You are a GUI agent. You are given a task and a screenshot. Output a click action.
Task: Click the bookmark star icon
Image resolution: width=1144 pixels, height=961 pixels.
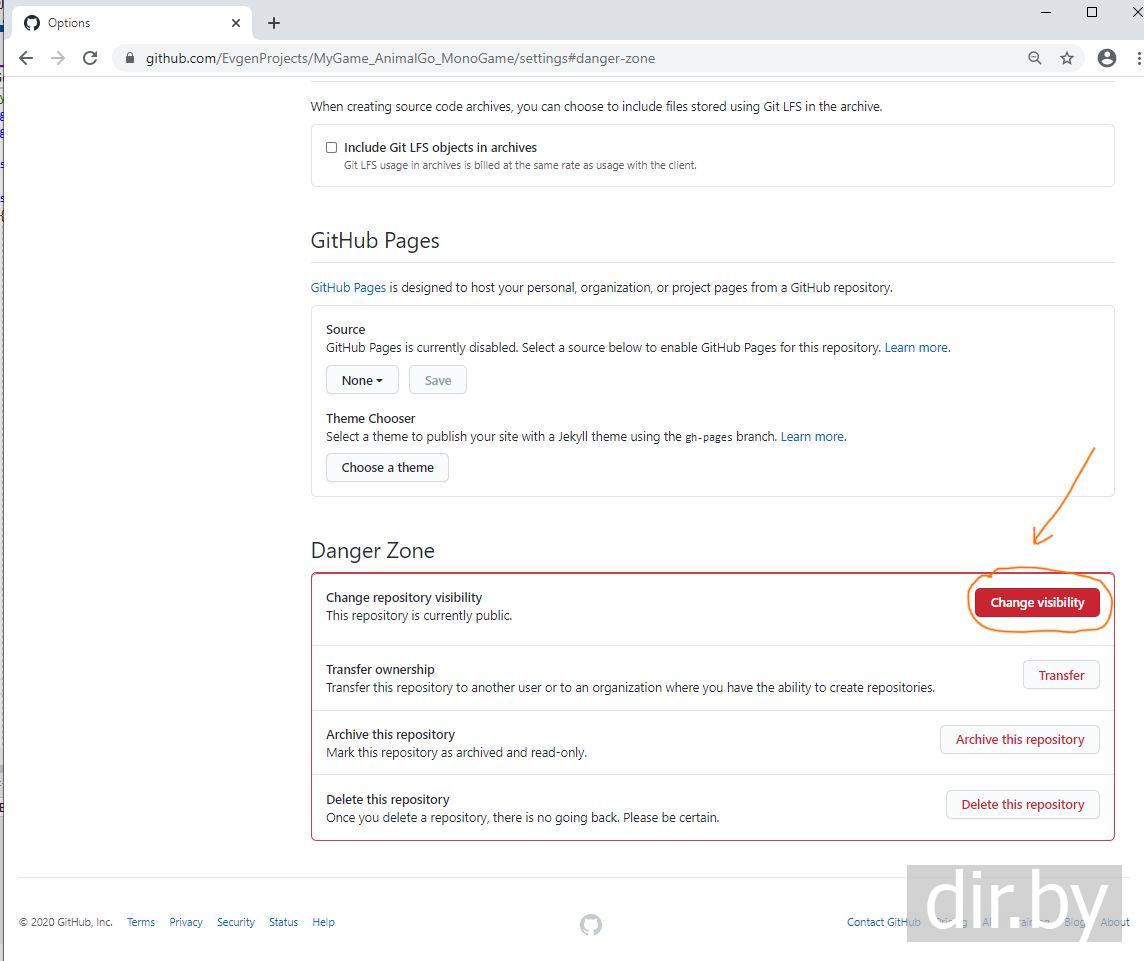point(1067,58)
